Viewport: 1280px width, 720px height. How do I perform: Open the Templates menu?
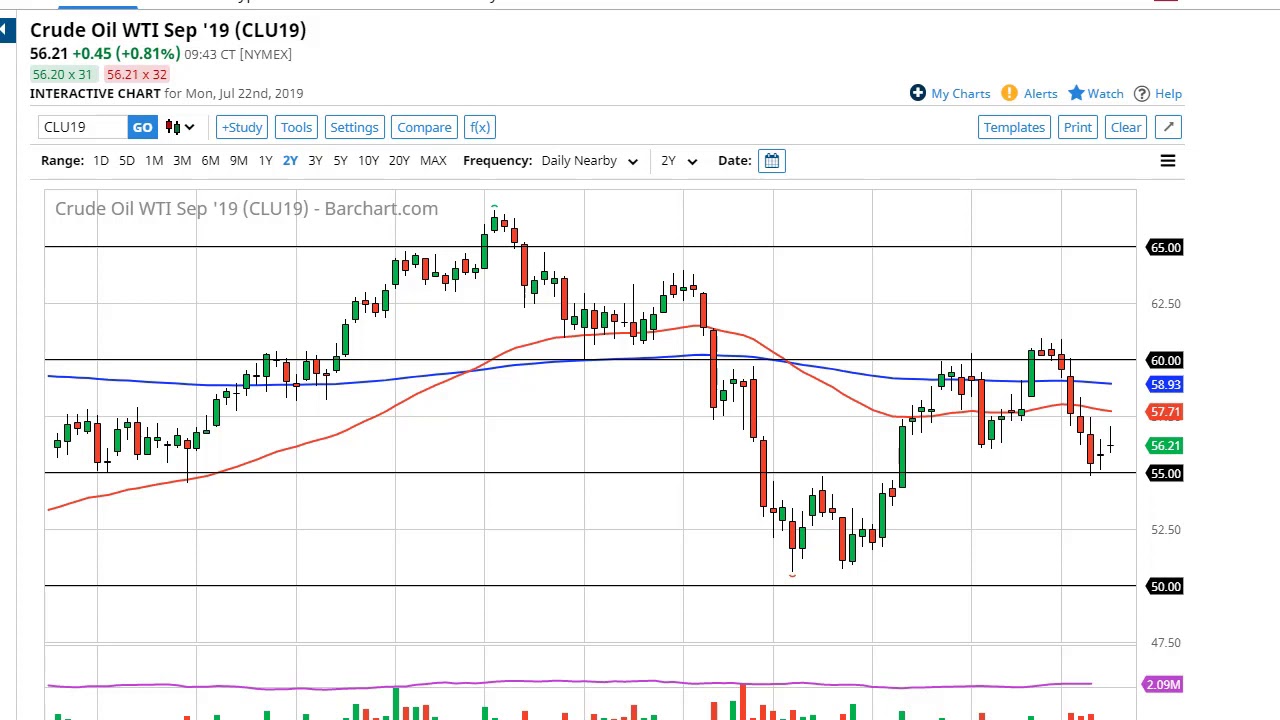point(1014,127)
